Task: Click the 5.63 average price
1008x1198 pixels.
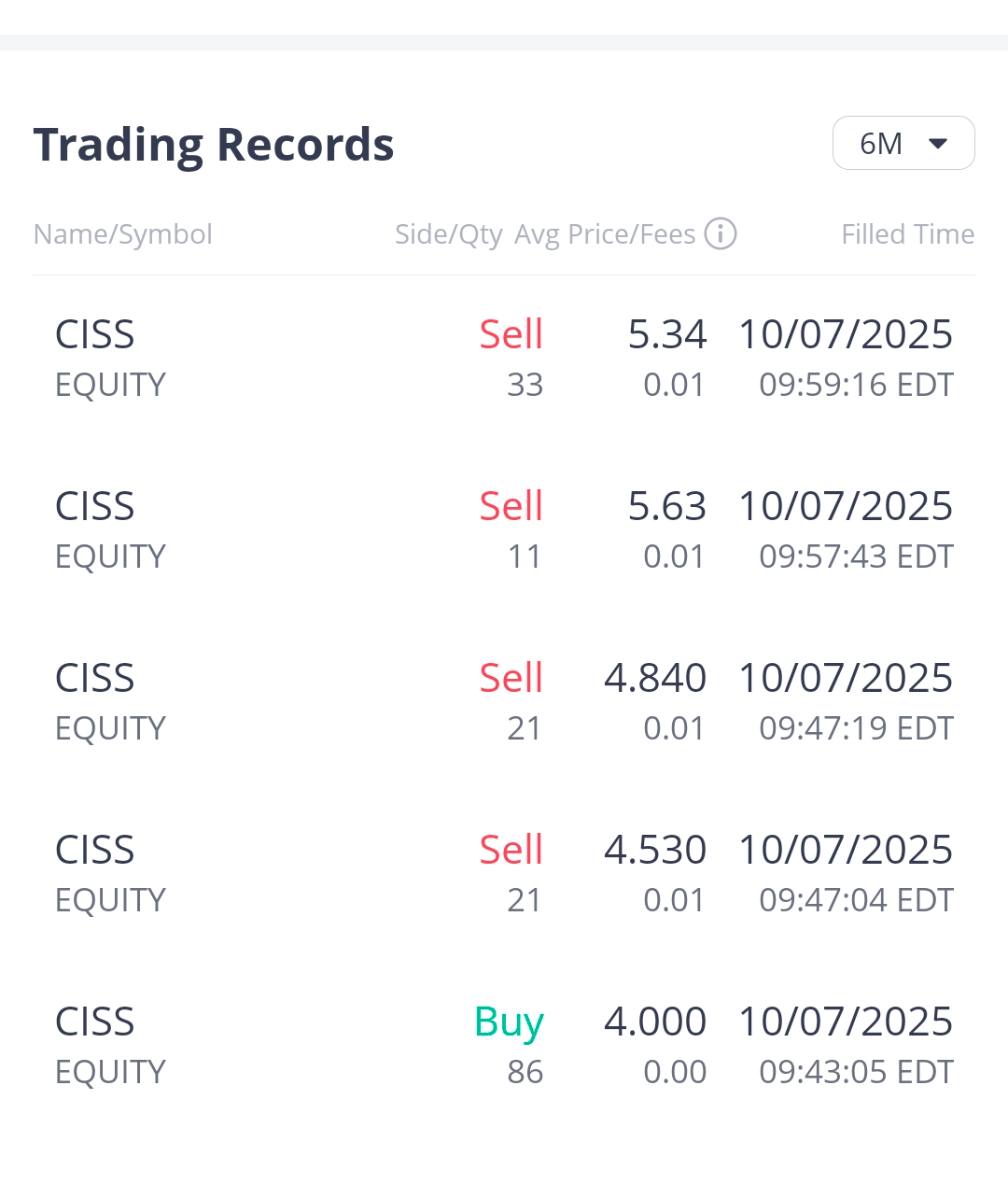Action: click(666, 506)
